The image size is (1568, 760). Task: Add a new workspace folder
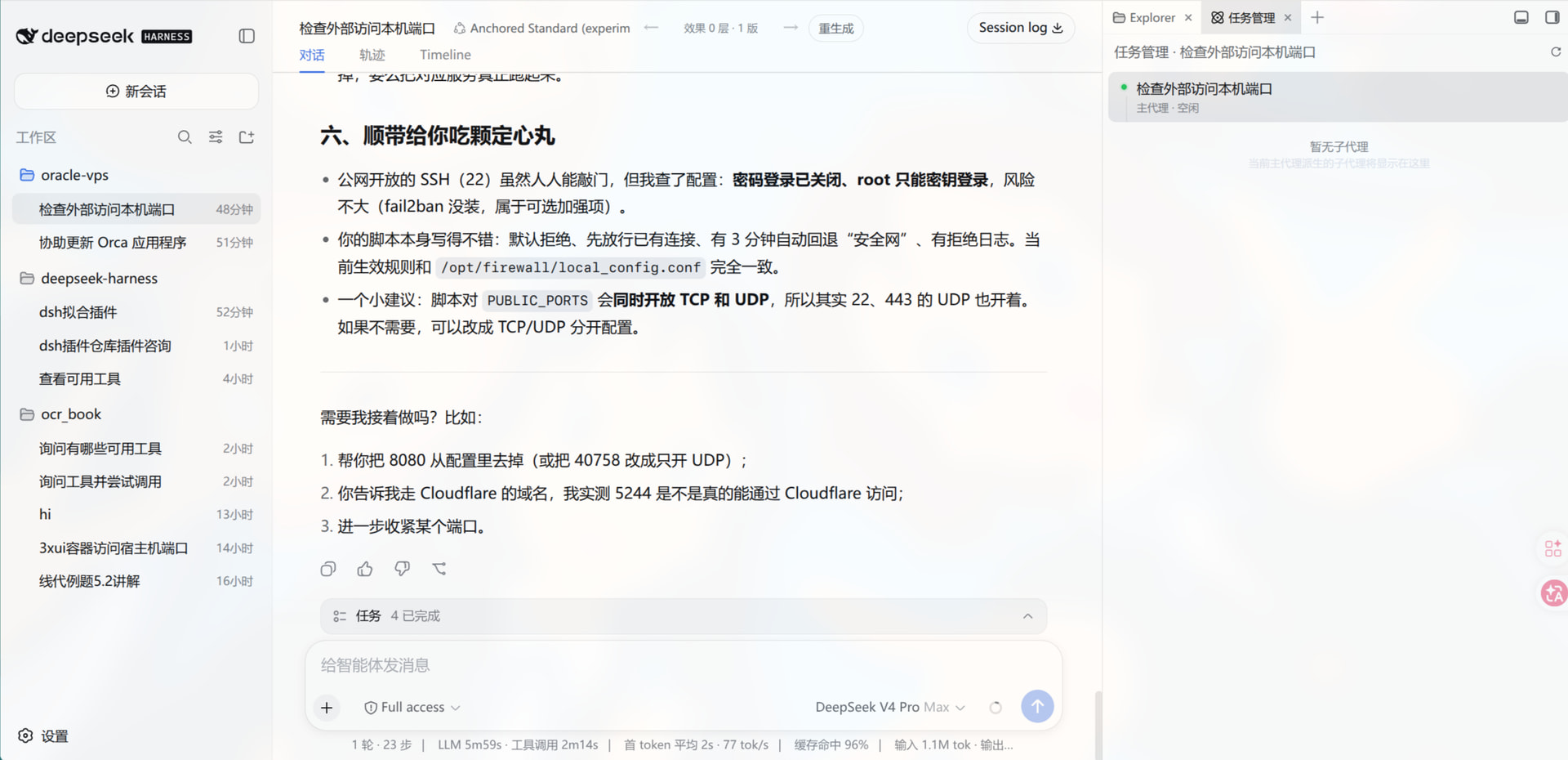click(247, 137)
